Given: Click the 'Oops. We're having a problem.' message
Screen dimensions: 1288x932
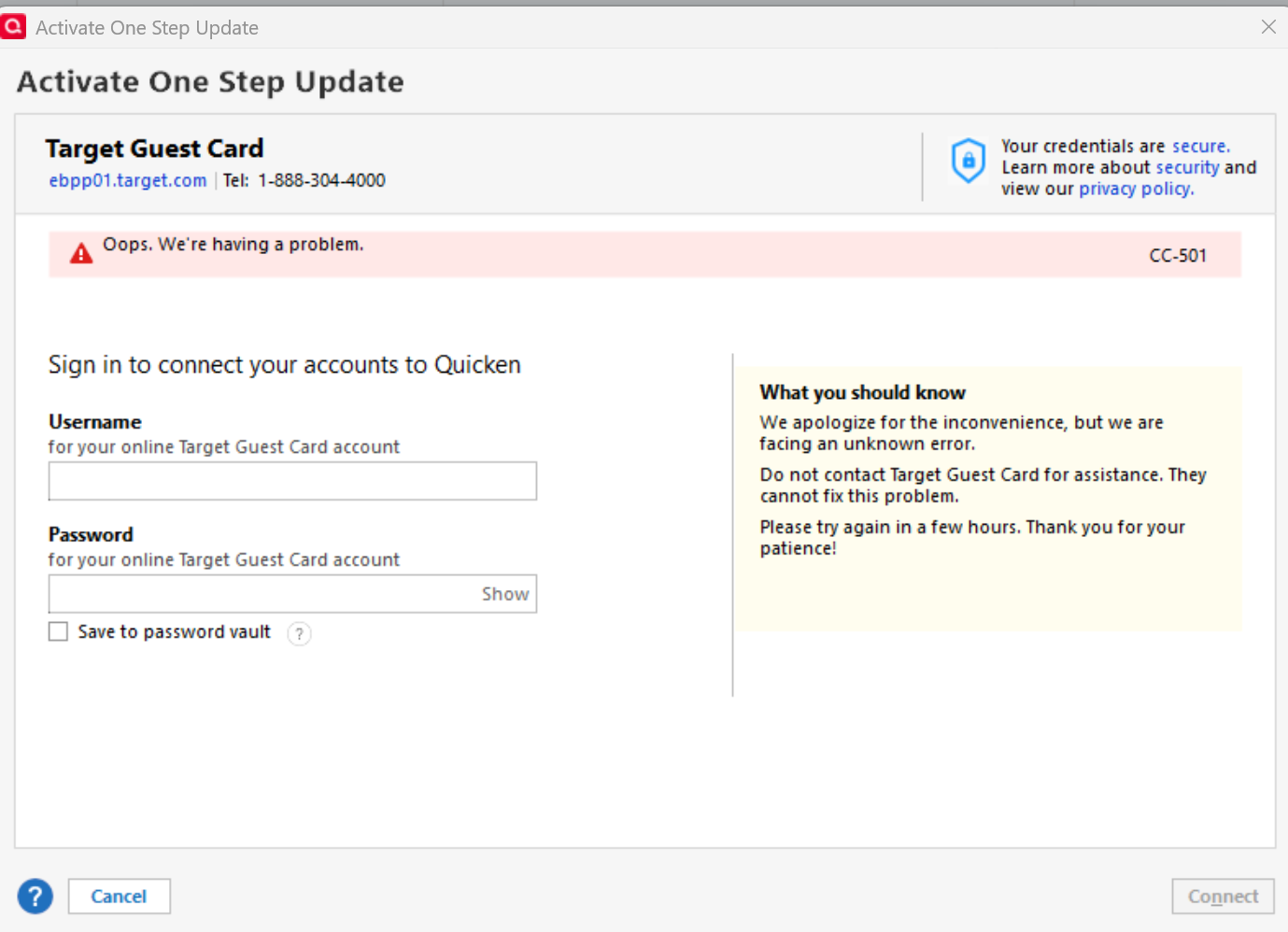Looking at the screenshot, I should point(234,245).
